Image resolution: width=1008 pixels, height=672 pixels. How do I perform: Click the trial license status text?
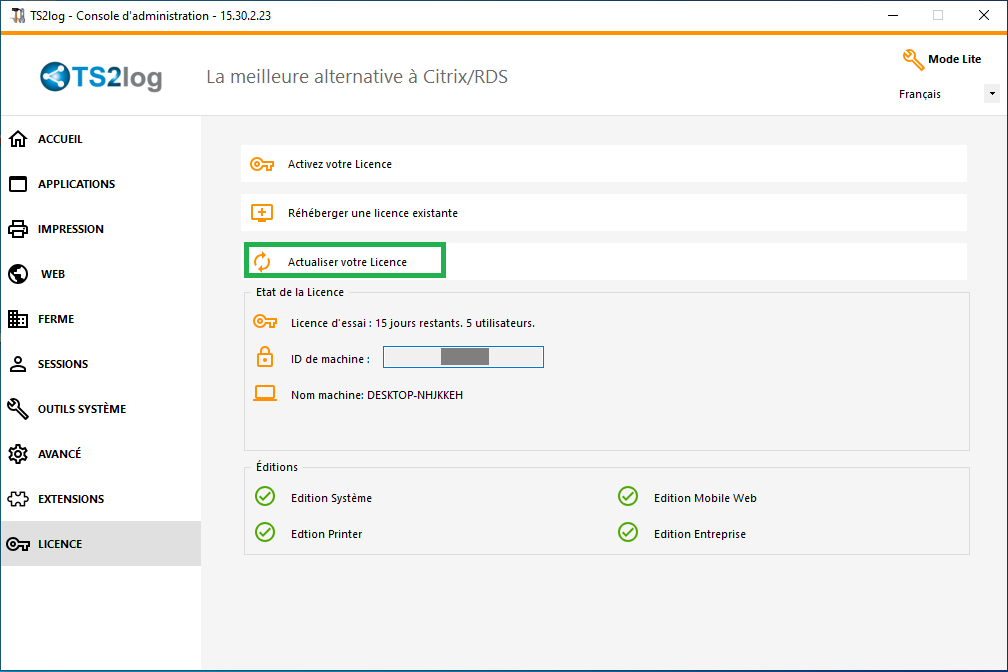coord(412,323)
